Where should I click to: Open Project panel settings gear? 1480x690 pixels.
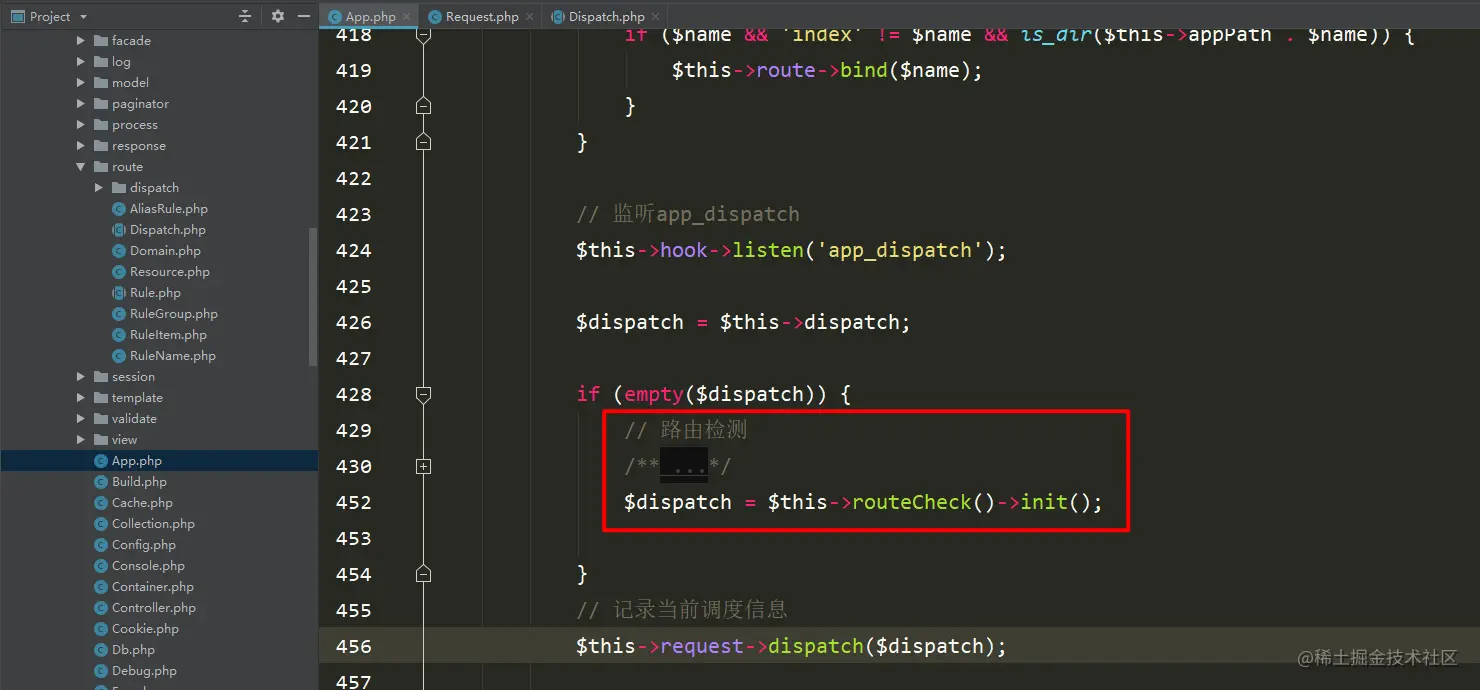pos(278,16)
